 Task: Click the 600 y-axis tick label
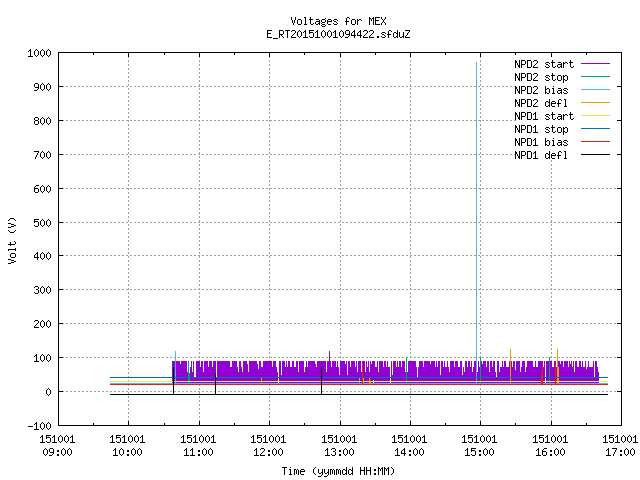coord(42,189)
